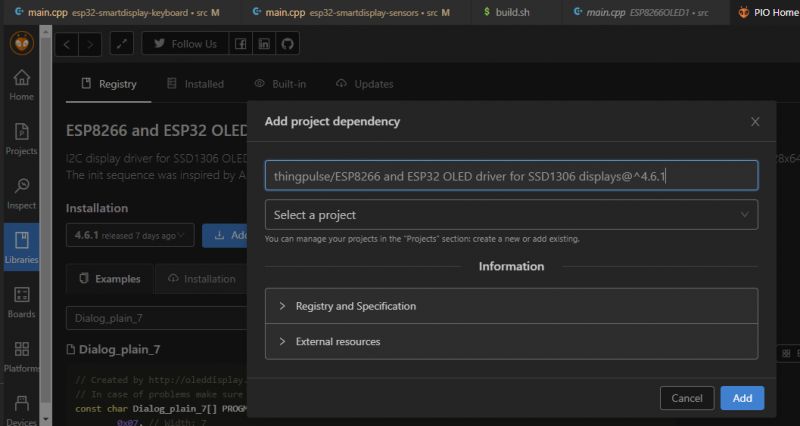Navigate back with the left arrow
Viewport: 800px width, 426px height.
coord(66,44)
